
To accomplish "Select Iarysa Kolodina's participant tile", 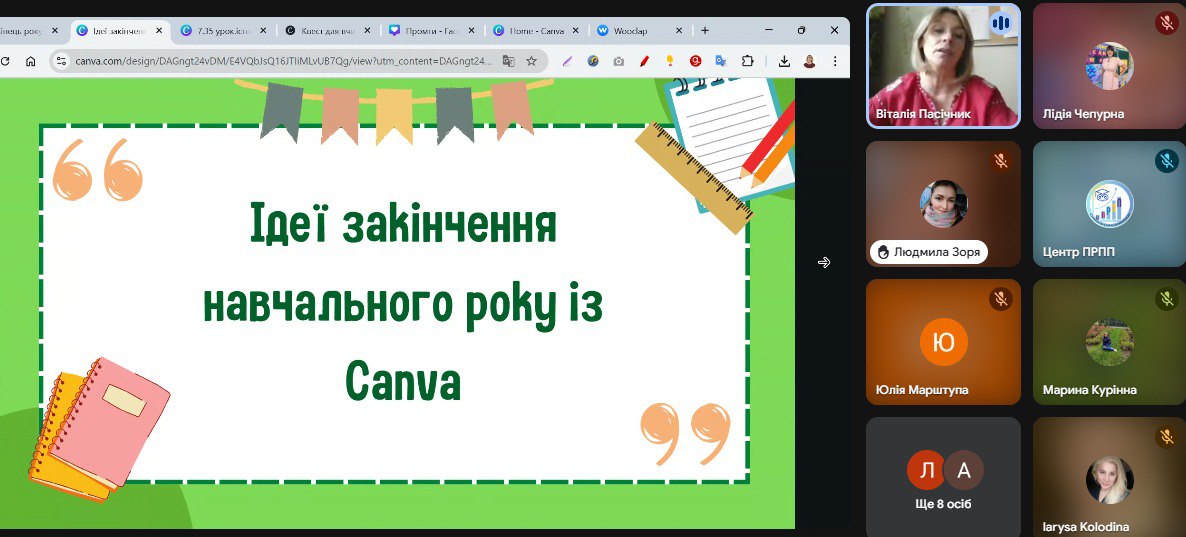I will pos(1110,477).
